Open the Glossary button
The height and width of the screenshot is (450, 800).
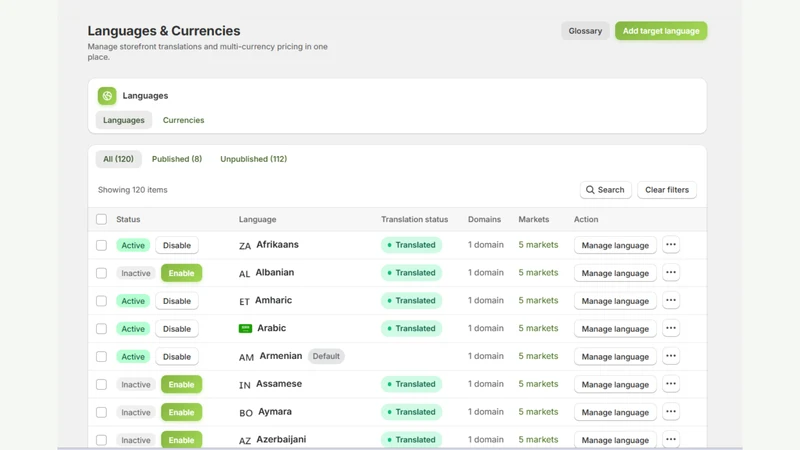point(585,31)
